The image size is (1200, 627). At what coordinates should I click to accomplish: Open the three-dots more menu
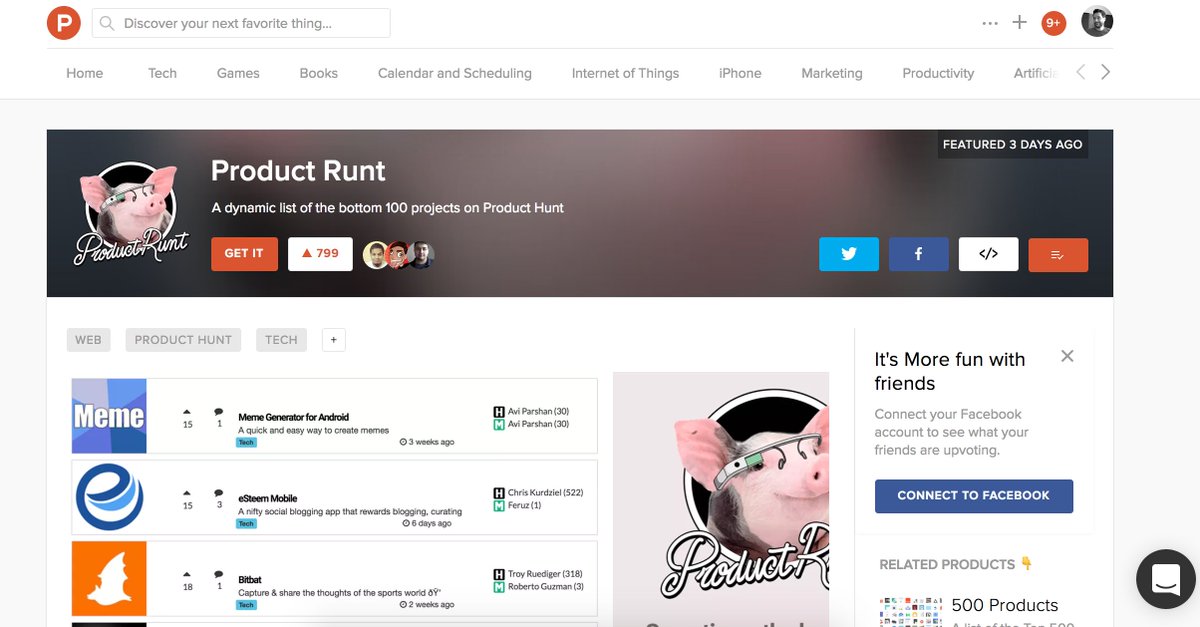990,23
